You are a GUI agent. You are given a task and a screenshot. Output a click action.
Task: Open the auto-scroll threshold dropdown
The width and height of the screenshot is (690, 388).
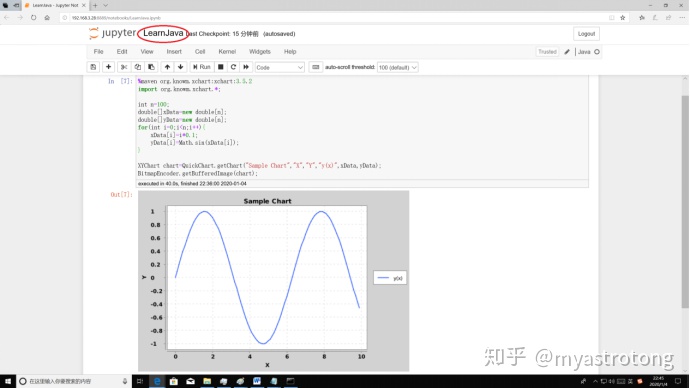tap(397, 67)
